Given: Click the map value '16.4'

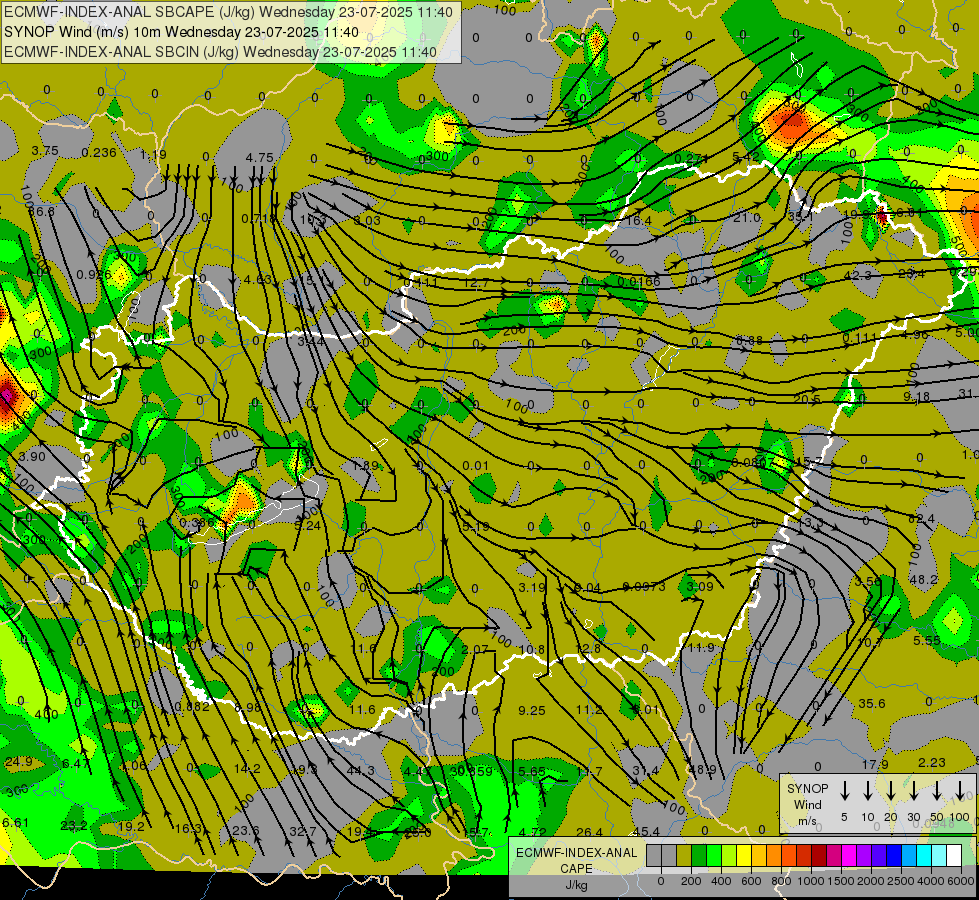Looking at the screenshot, I should (638, 220).
